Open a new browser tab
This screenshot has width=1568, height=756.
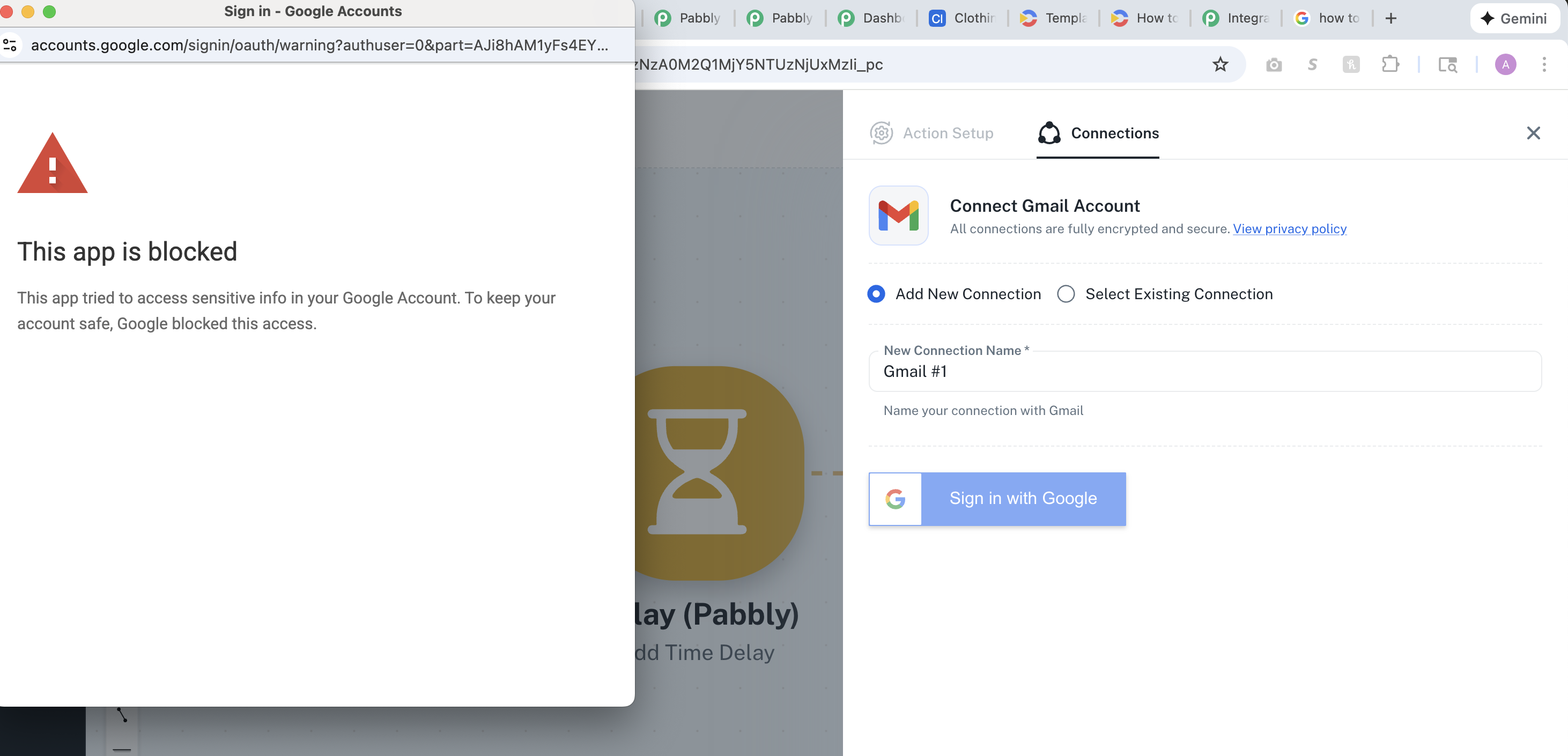pyautogui.click(x=1391, y=18)
